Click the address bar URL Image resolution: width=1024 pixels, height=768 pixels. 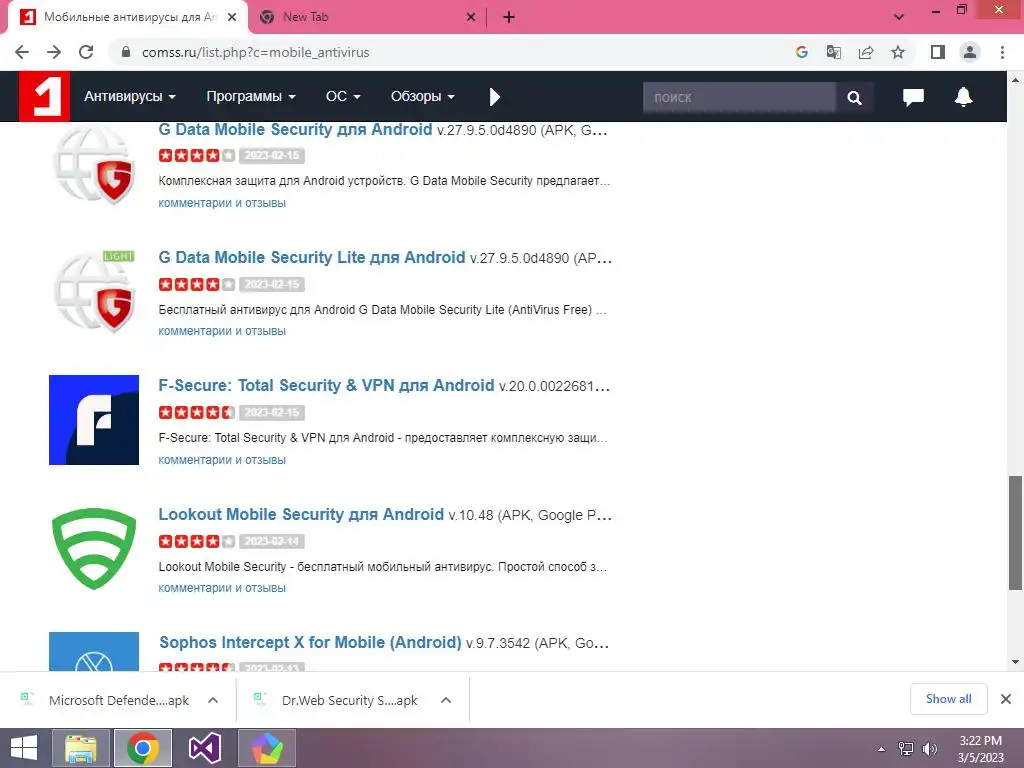[x=255, y=52]
